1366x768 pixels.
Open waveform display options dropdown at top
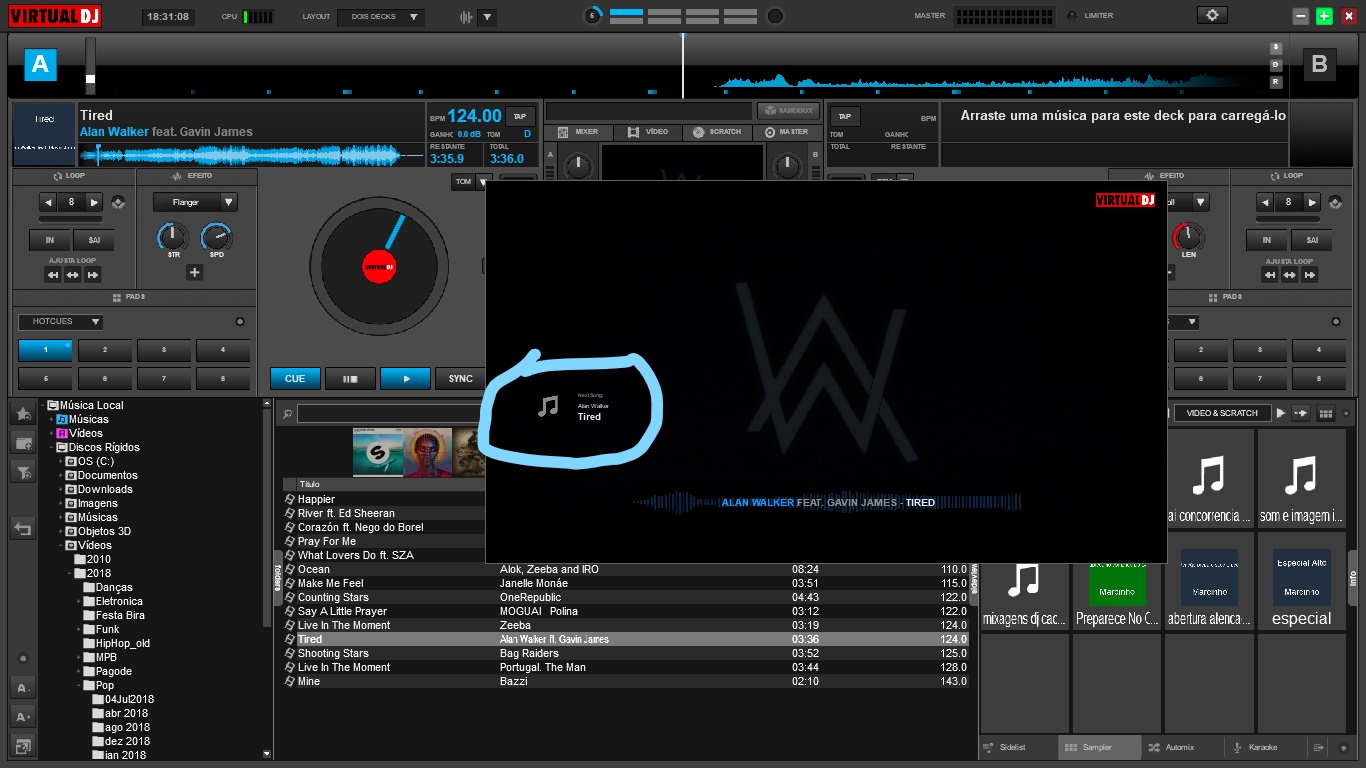click(x=486, y=17)
